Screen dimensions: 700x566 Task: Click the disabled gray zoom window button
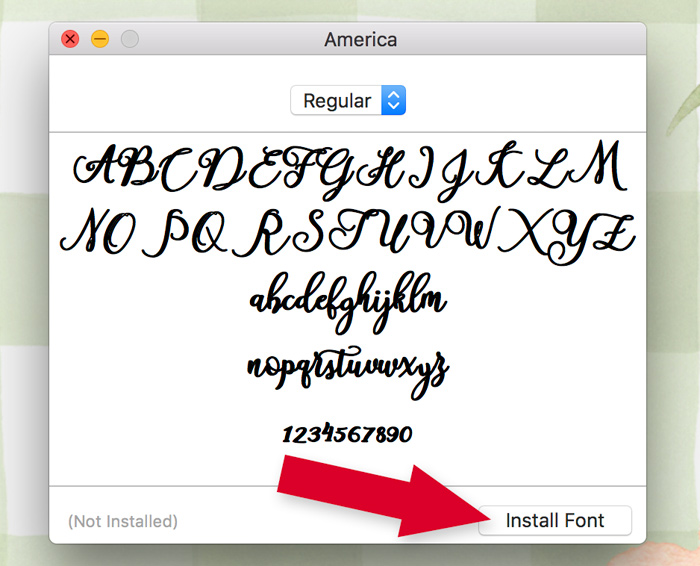(x=130, y=39)
